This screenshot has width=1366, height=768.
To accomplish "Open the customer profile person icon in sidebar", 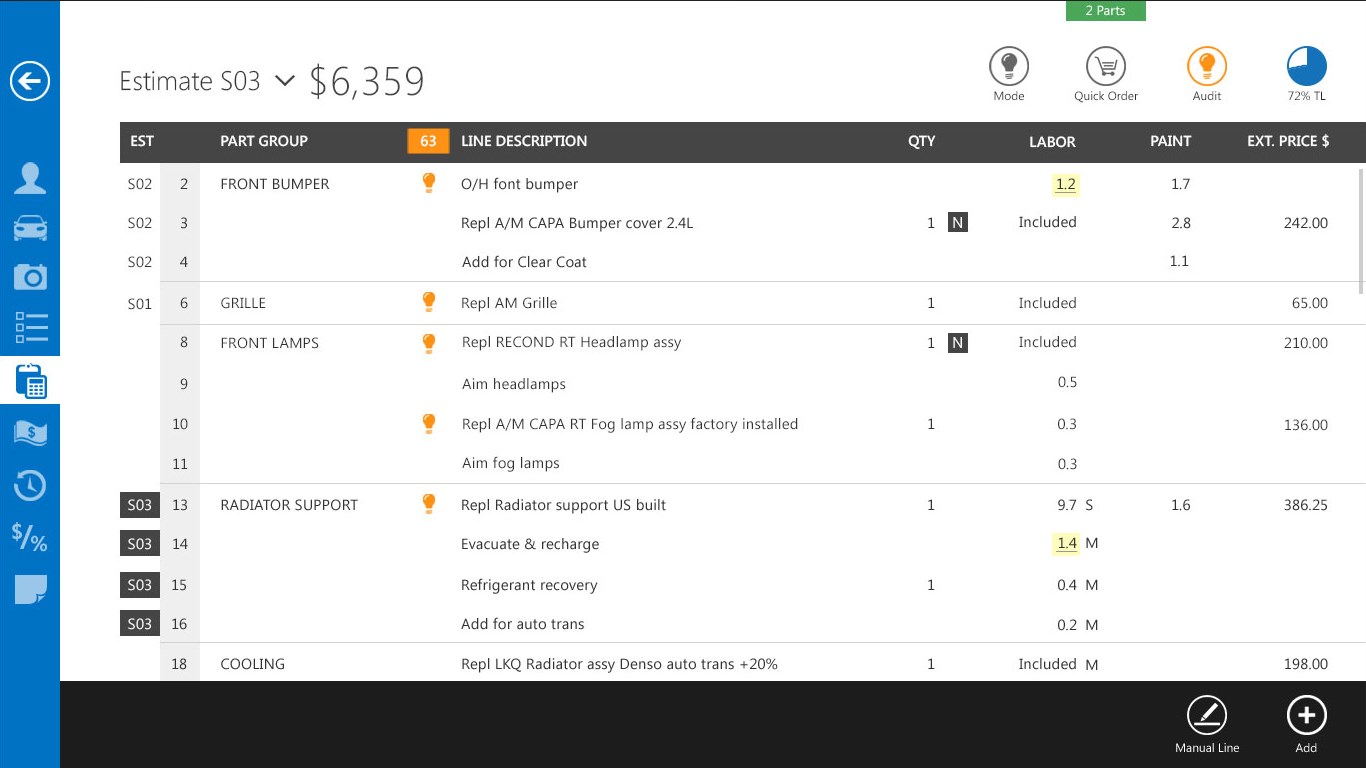I will pos(31,177).
